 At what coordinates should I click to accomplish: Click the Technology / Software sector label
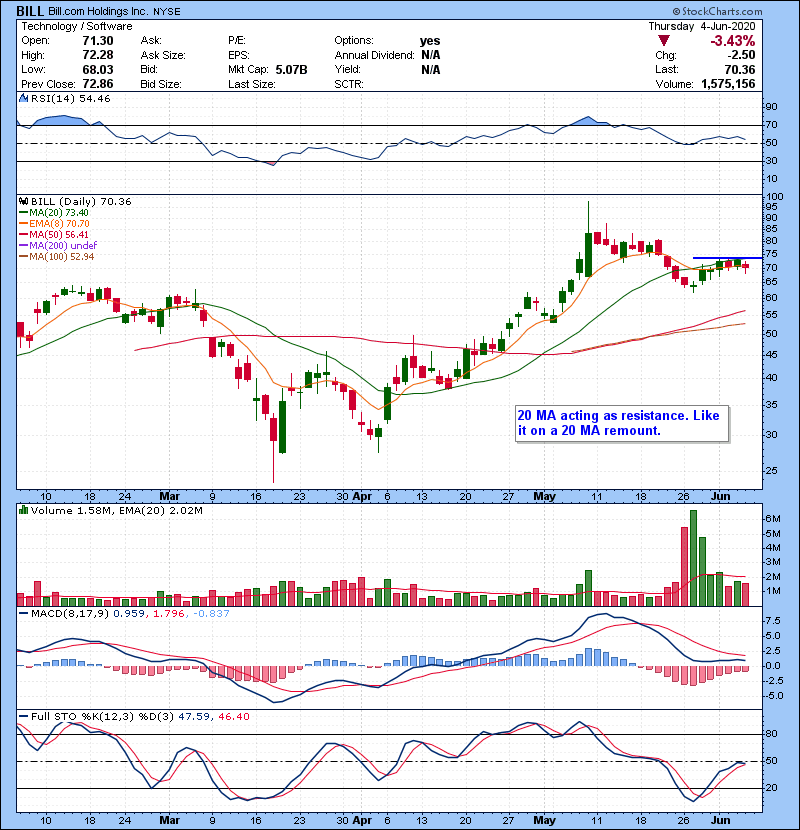pyautogui.click(x=77, y=26)
